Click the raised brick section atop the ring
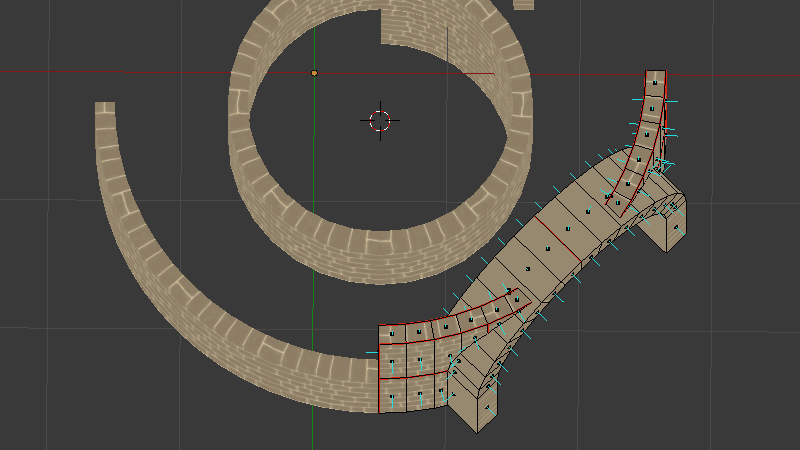The image size is (800, 450). click(415, 25)
